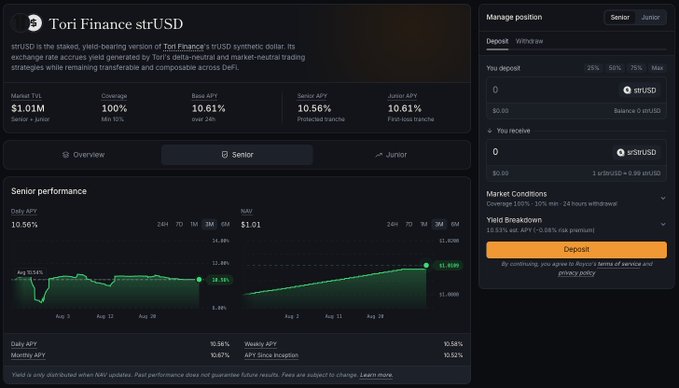Click the Weekly APY label
The width and height of the screenshot is (679, 388).
click(260, 344)
